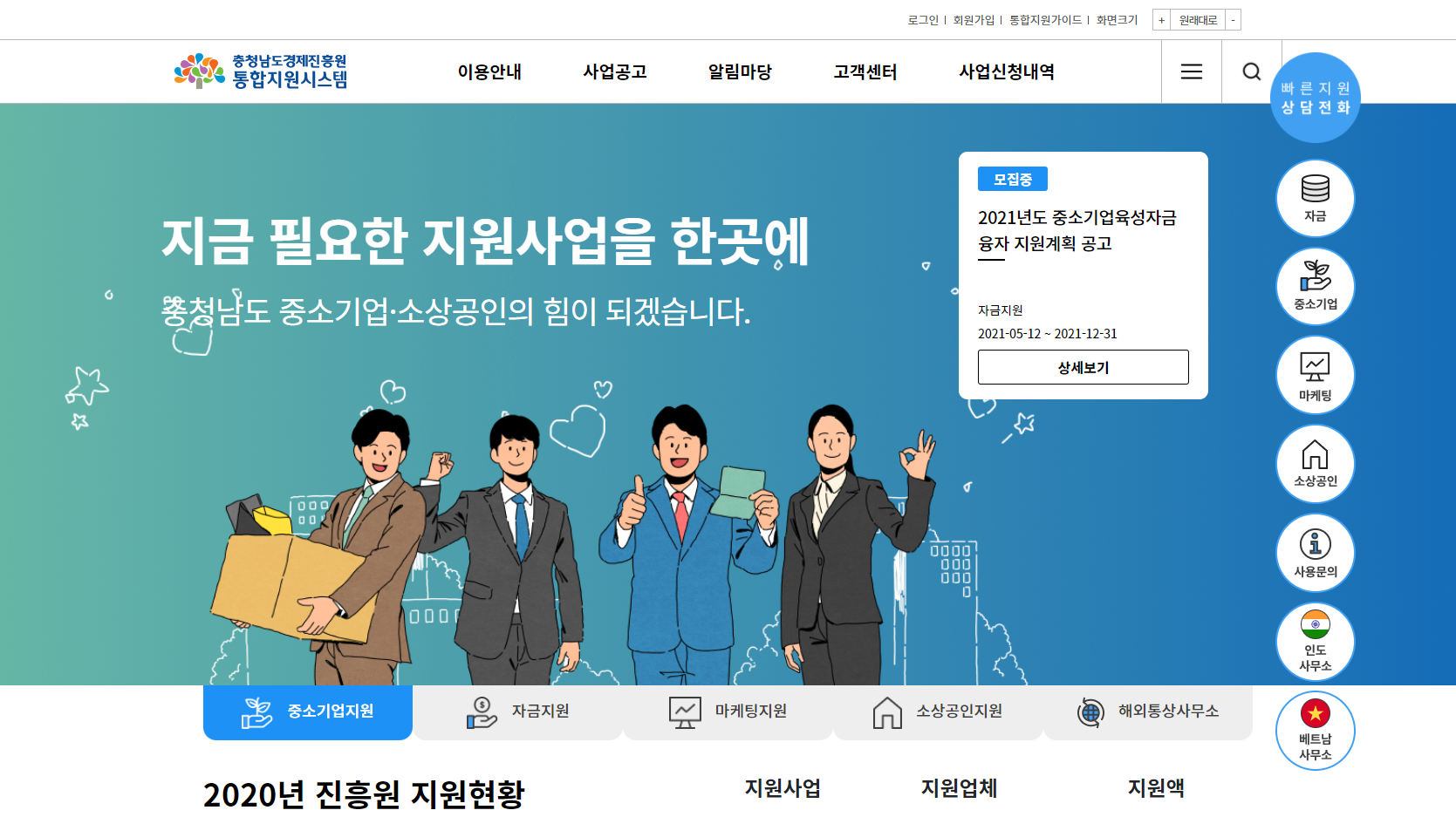Open the 이용안내 menu
This screenshot has width=1456, height=817.
click(x=489, y=71)
